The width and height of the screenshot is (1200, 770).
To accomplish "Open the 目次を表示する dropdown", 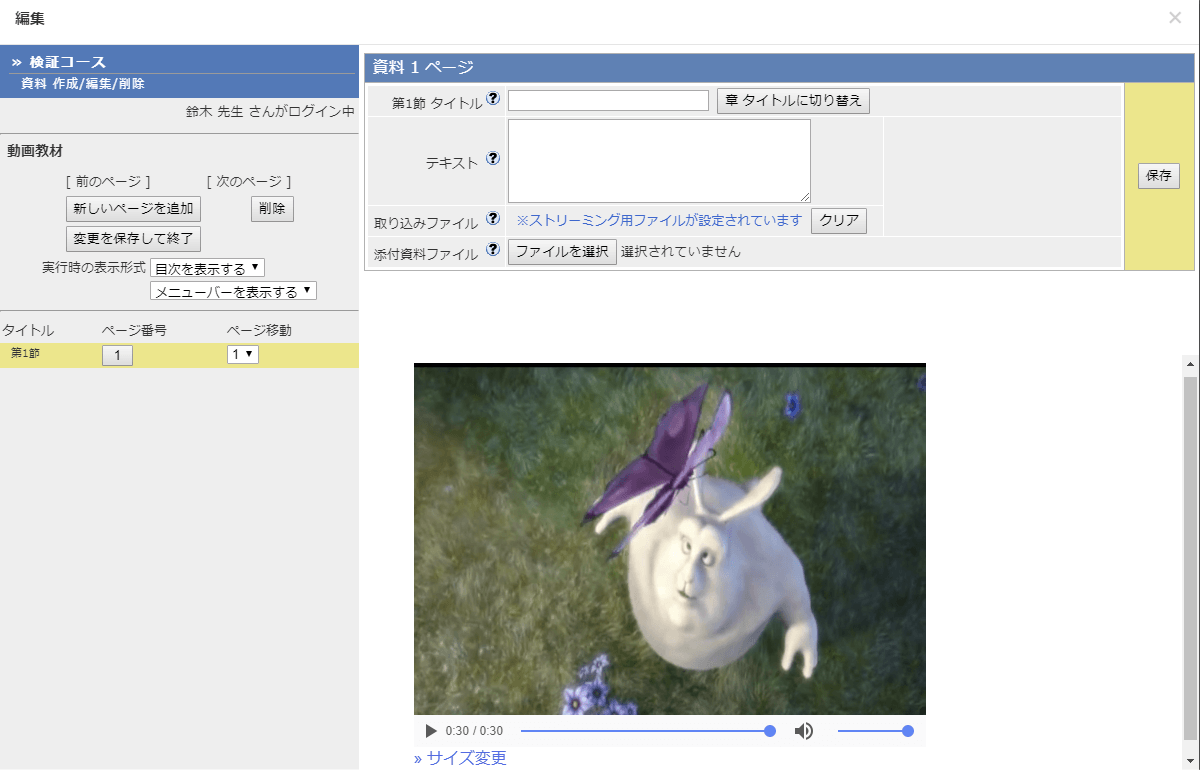I will tap(207, 268).
